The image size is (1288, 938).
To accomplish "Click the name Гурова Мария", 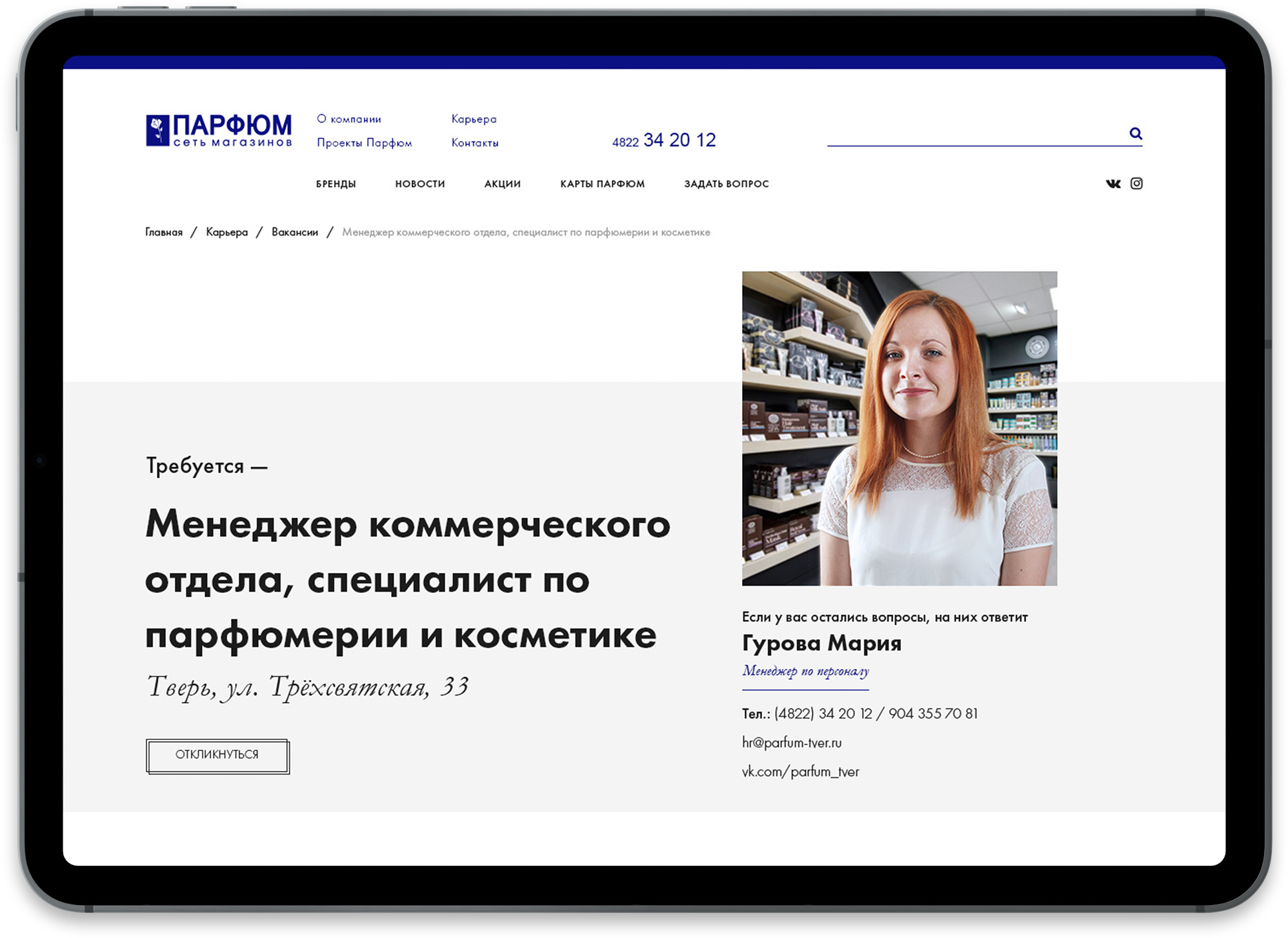I will click(x=821, y=643).
